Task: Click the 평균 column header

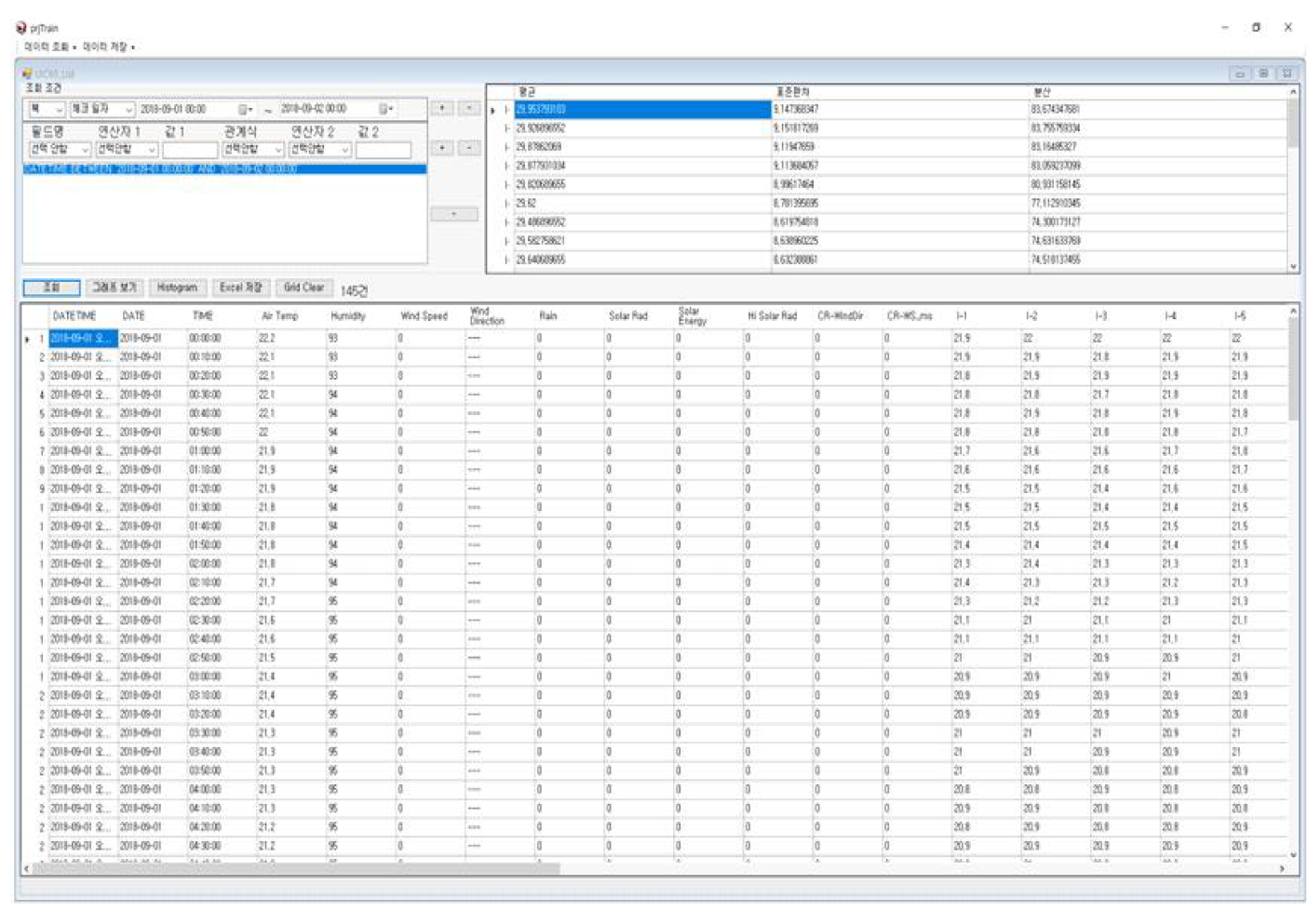Action: pos(642,92)
